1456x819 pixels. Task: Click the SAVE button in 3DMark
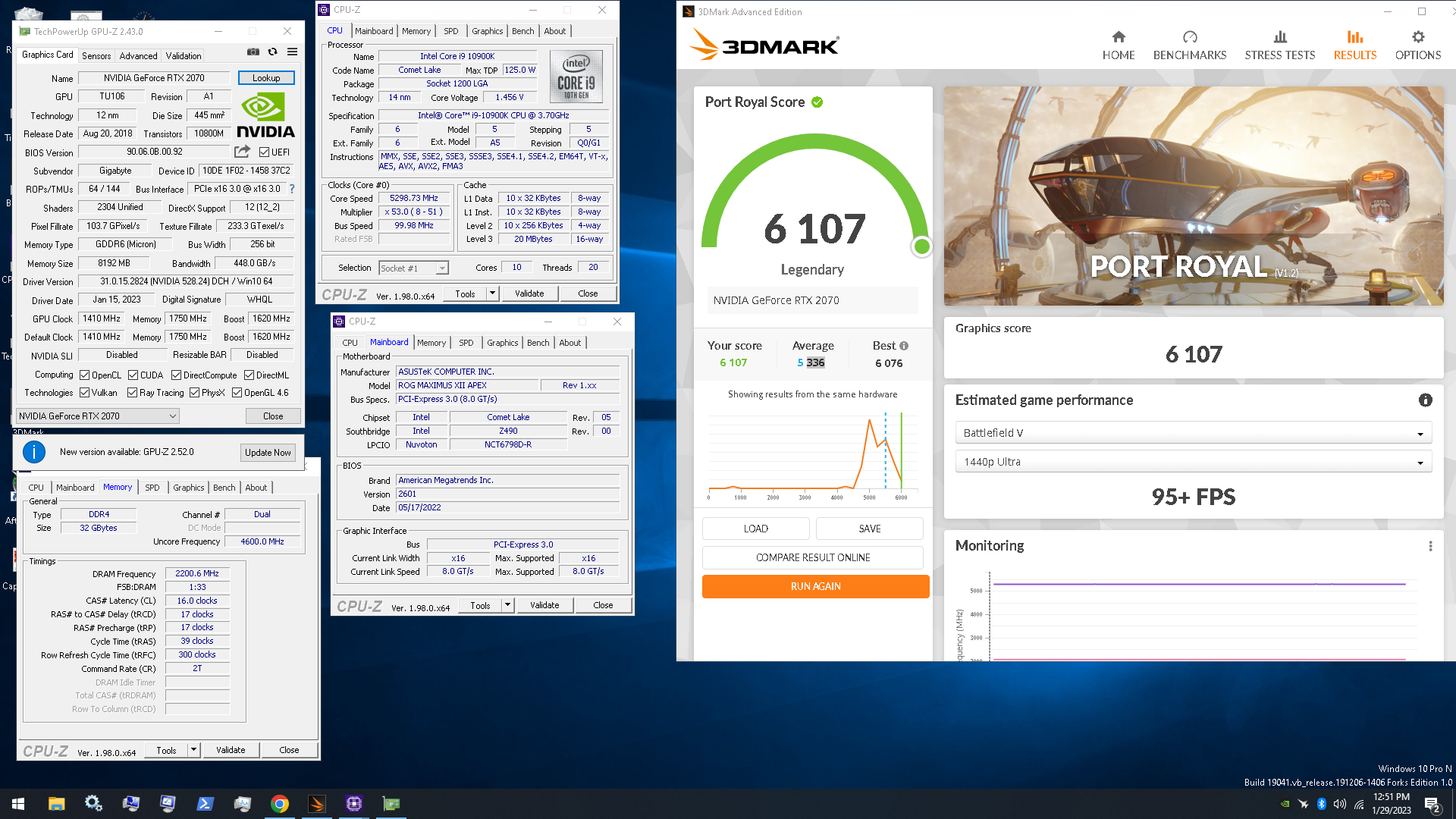870,529
